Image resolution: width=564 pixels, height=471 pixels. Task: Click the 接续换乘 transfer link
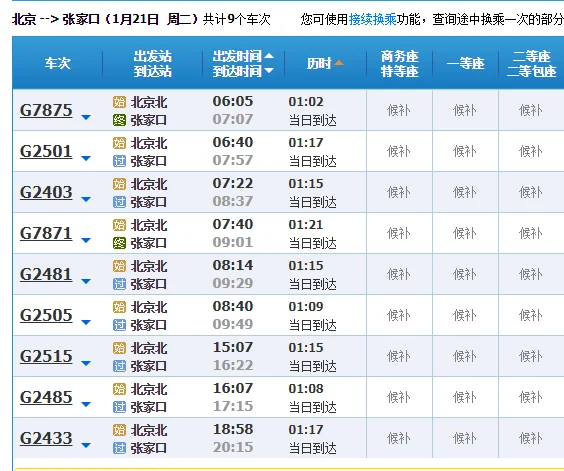372,19
